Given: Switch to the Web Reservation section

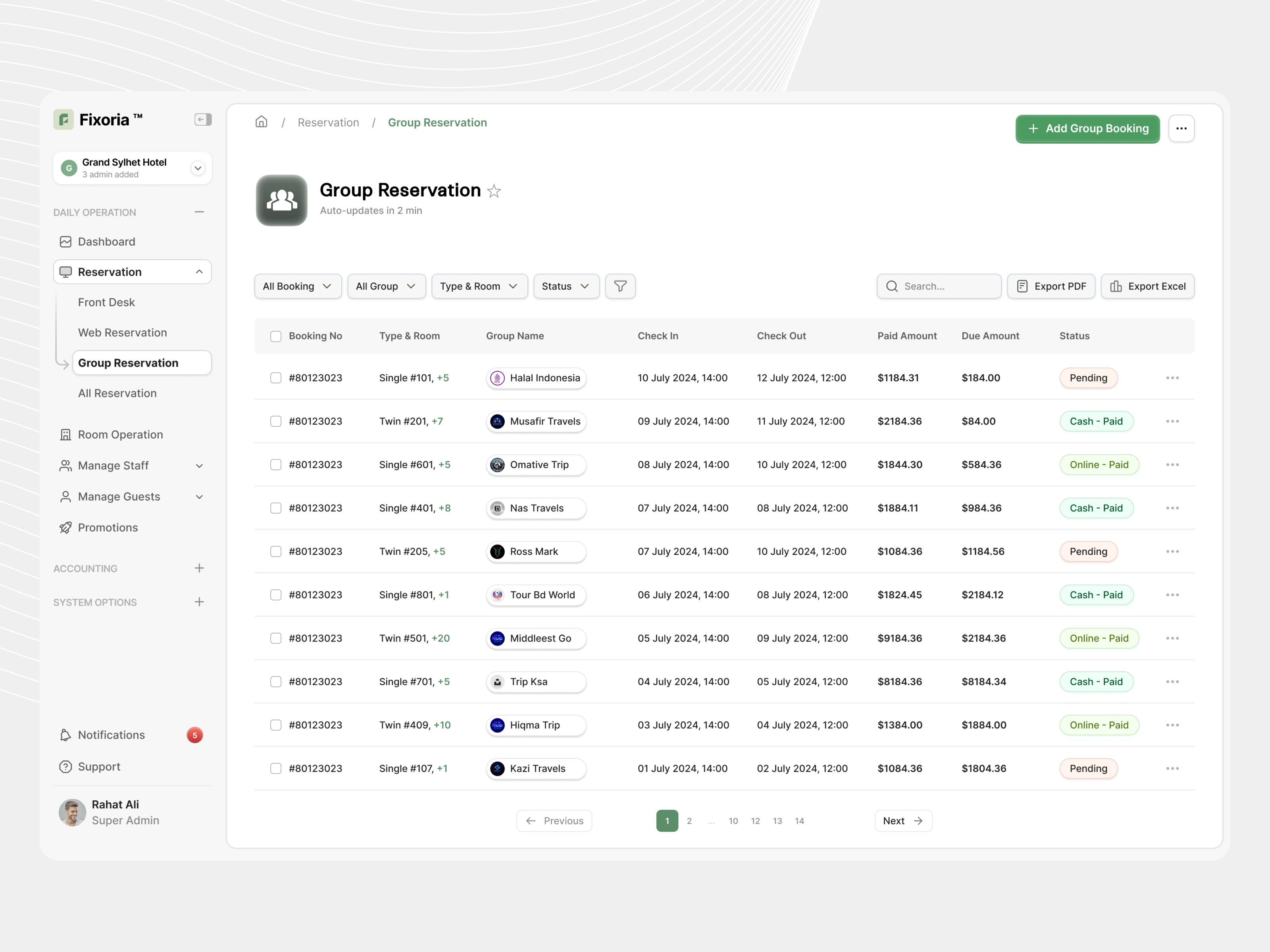Looking at the screenshot, I should click(x=122, y=332).
